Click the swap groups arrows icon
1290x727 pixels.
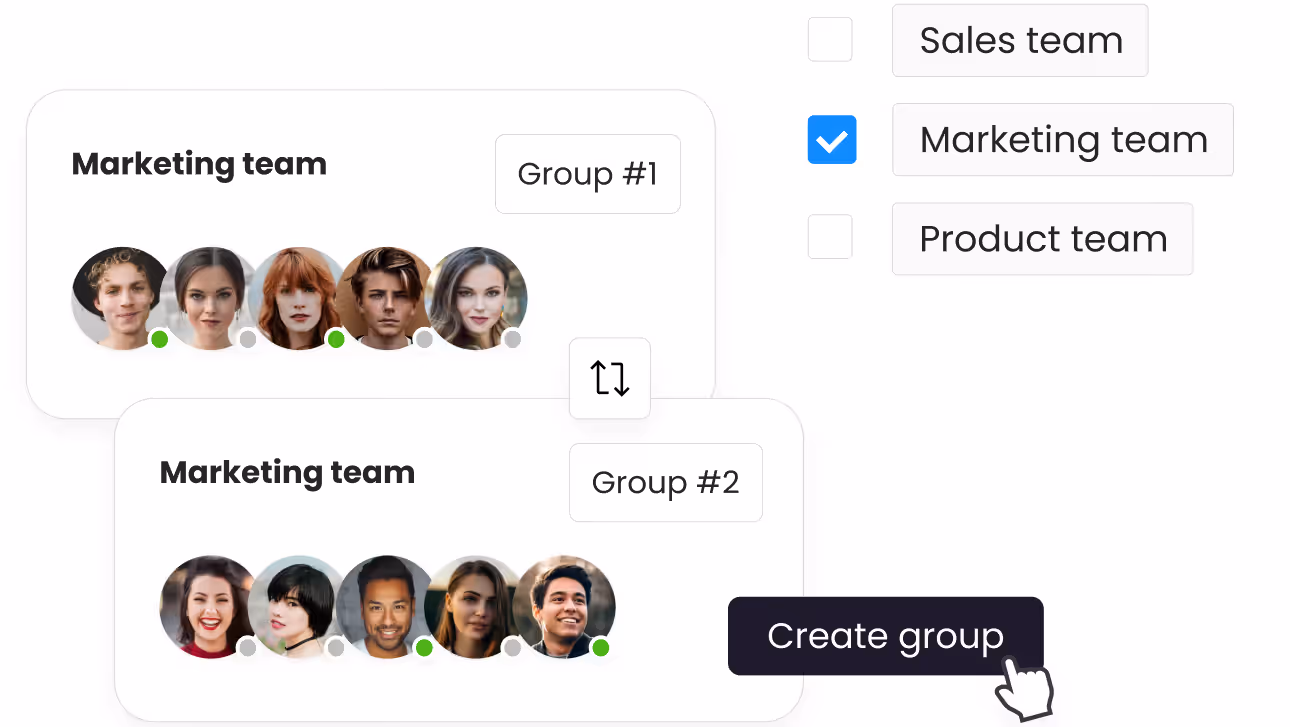coord(610,378)
